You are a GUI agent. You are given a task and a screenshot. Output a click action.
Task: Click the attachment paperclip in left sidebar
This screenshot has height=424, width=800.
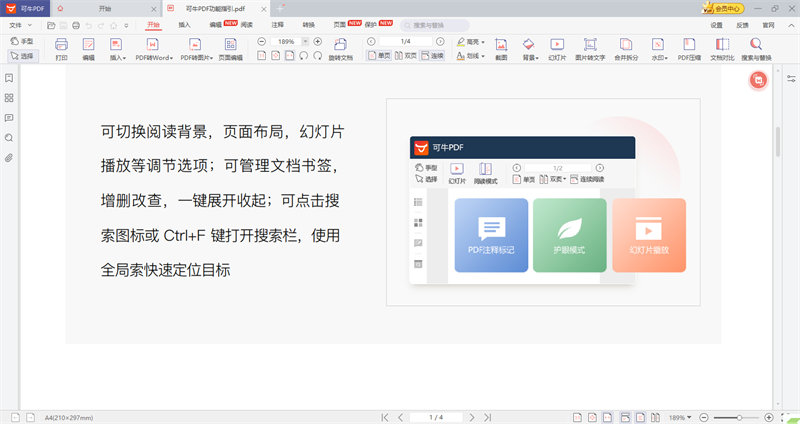click(9, 158)
